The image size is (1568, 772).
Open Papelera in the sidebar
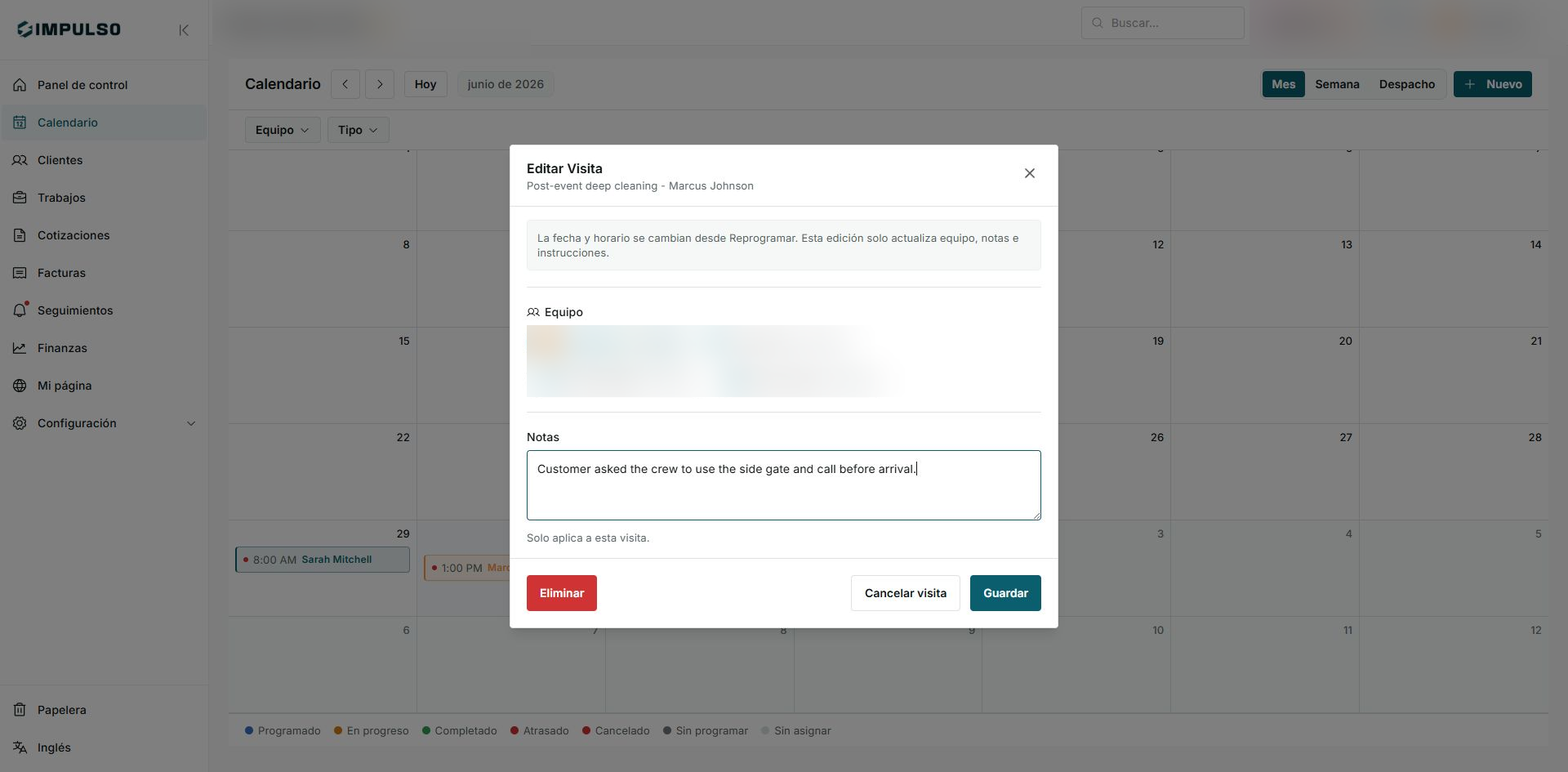coord(104,710)
